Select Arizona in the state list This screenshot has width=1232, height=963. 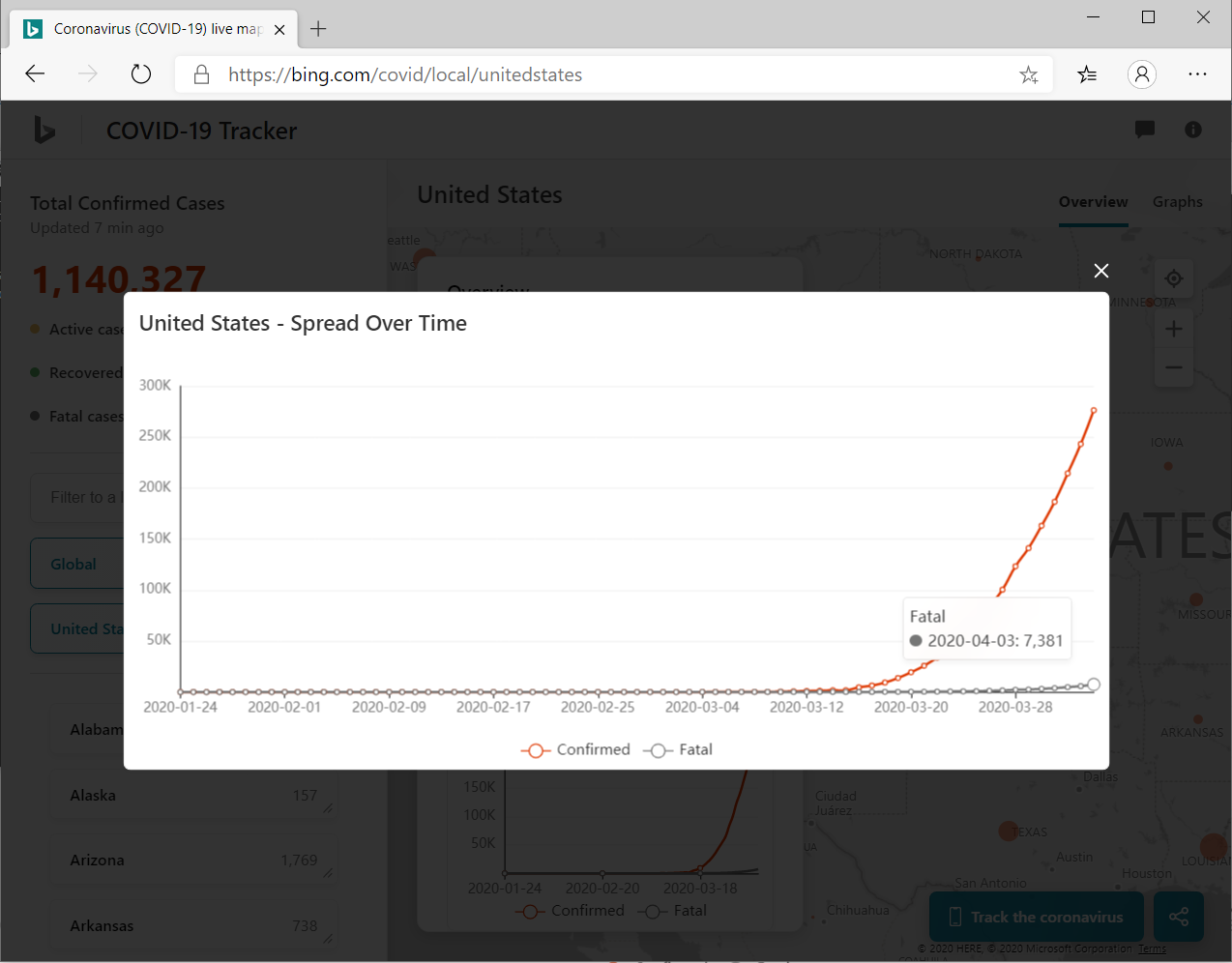193,861
